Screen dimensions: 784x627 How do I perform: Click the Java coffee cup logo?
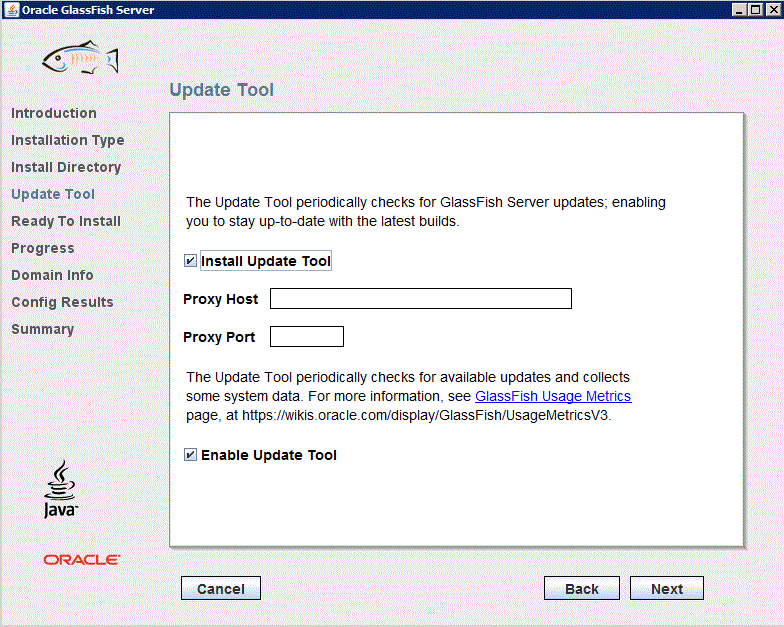60,489
